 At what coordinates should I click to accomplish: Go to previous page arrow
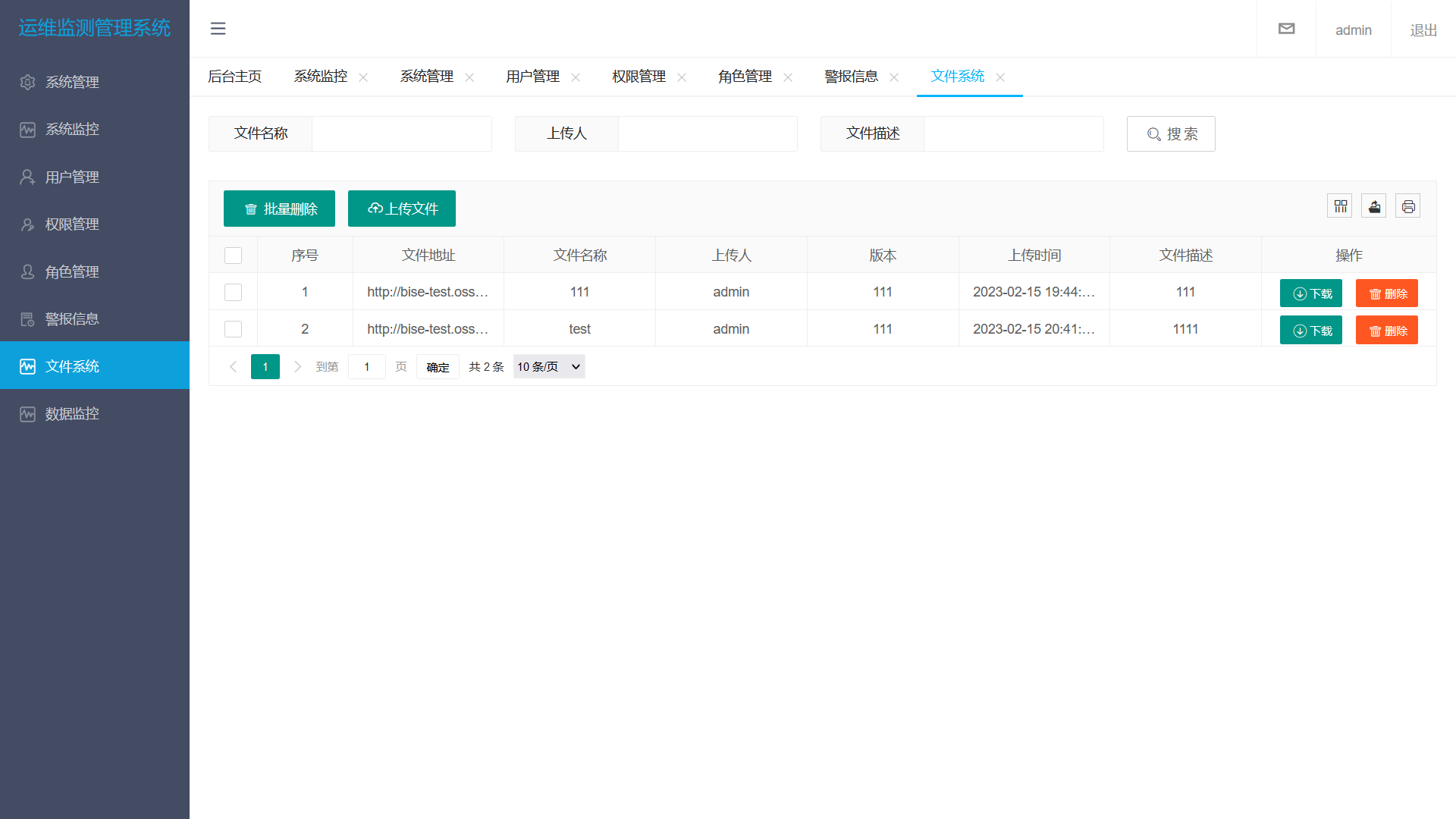(x=233, y=367)
